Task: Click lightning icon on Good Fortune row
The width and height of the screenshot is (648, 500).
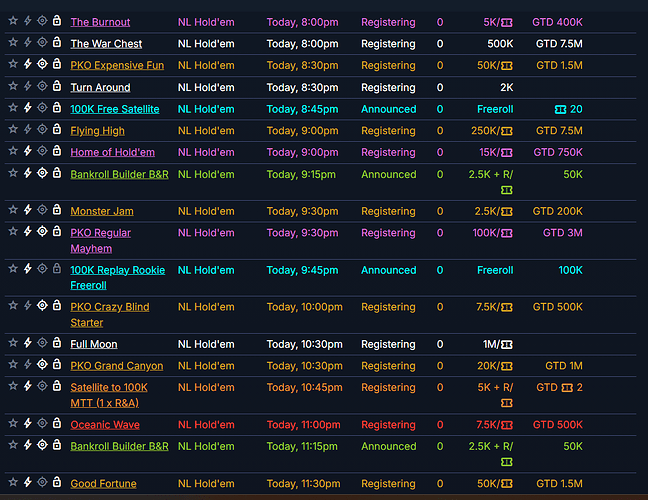Action: tap(28, 482)
